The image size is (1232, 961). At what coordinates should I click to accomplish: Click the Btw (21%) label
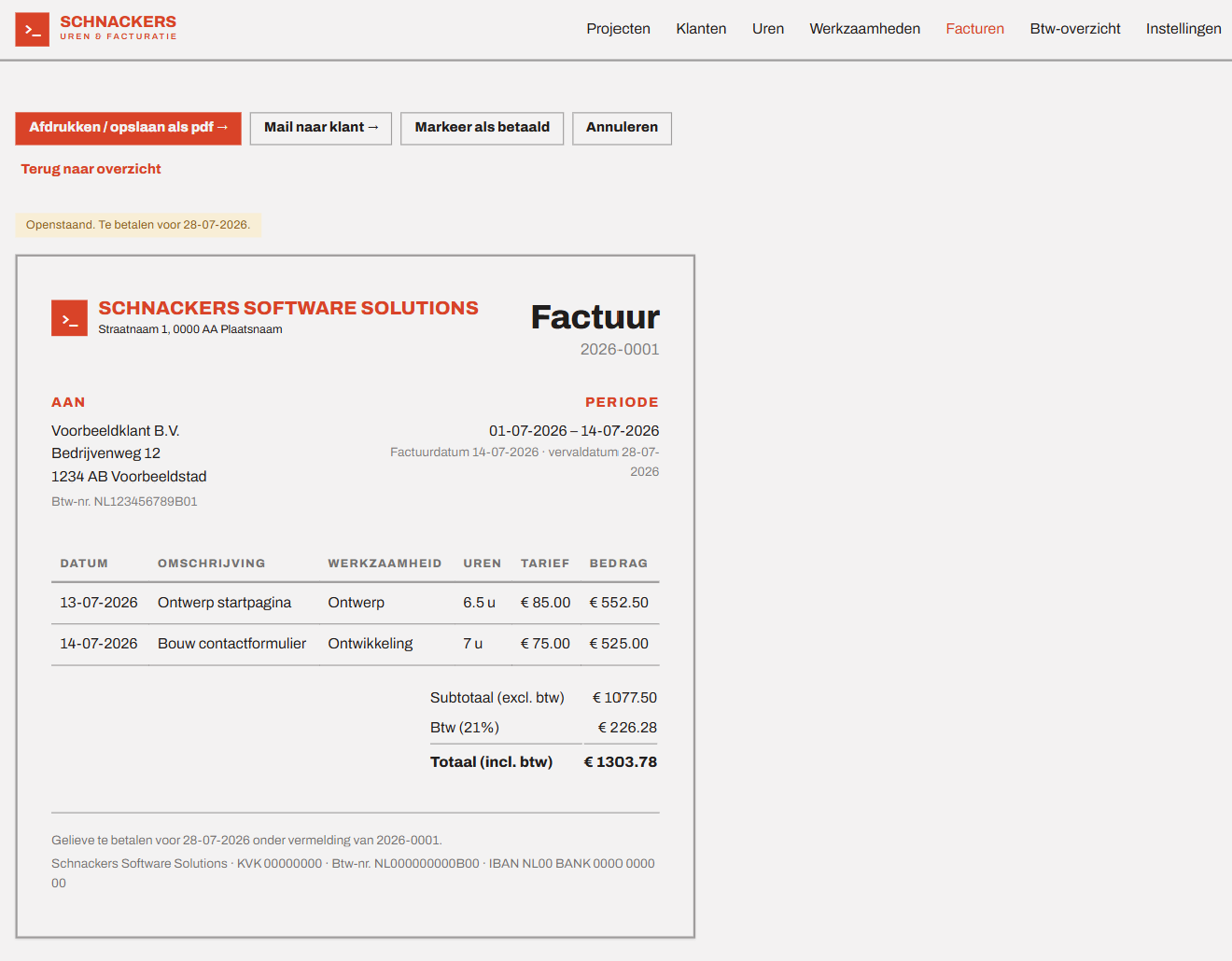click(464, 728)
